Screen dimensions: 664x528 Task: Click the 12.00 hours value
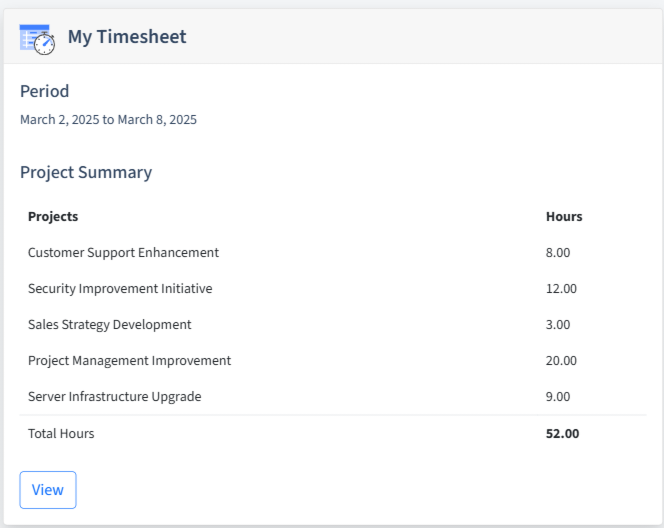[x=562, y=288]
